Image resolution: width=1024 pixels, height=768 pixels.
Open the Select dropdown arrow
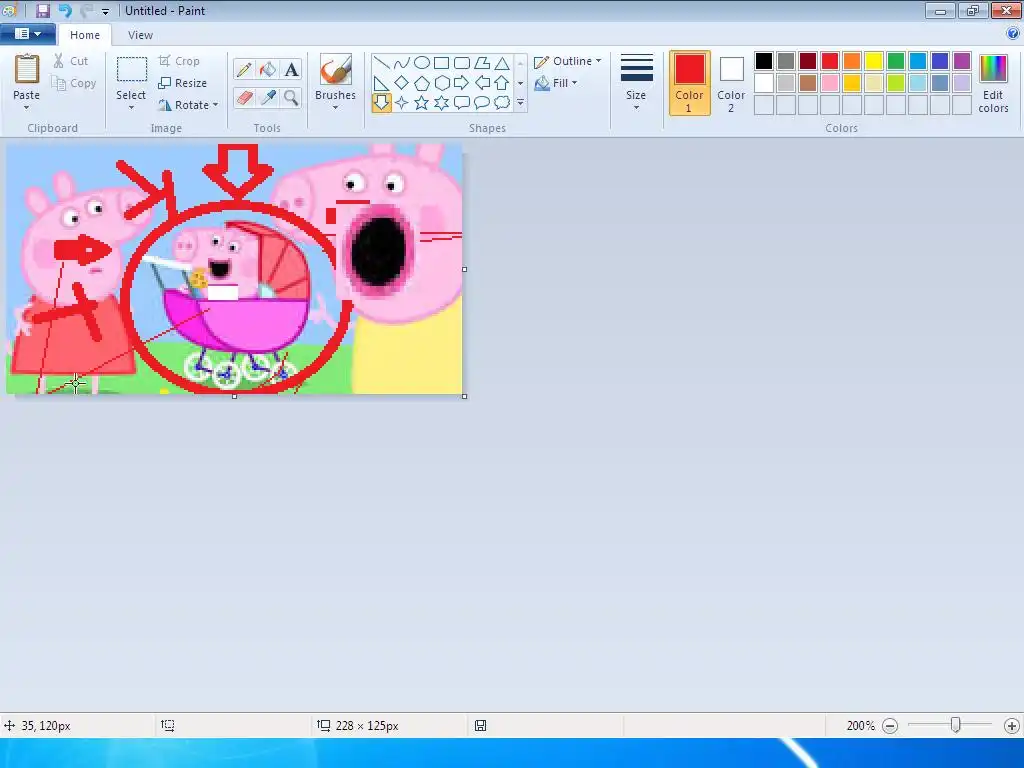[x=131, y=108]
